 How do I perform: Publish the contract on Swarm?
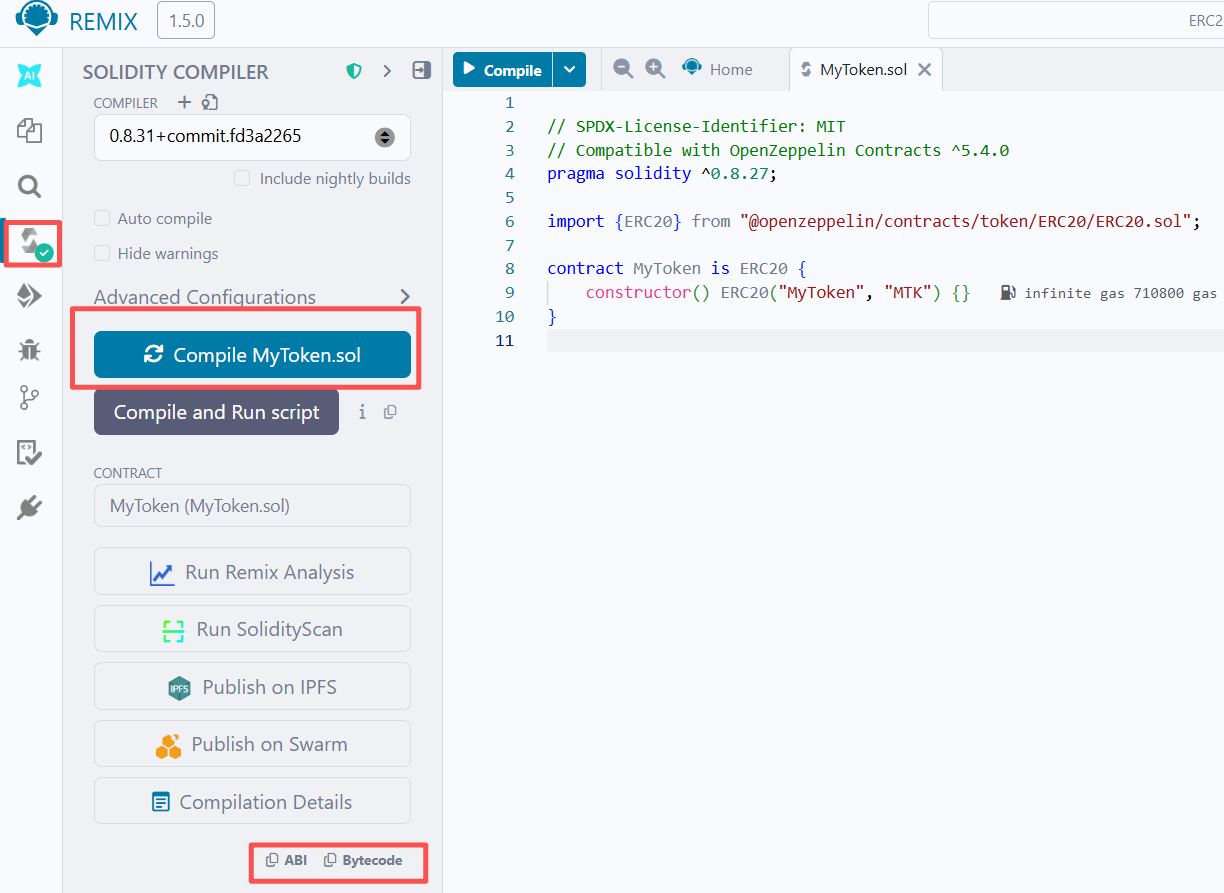coord(252,744)
